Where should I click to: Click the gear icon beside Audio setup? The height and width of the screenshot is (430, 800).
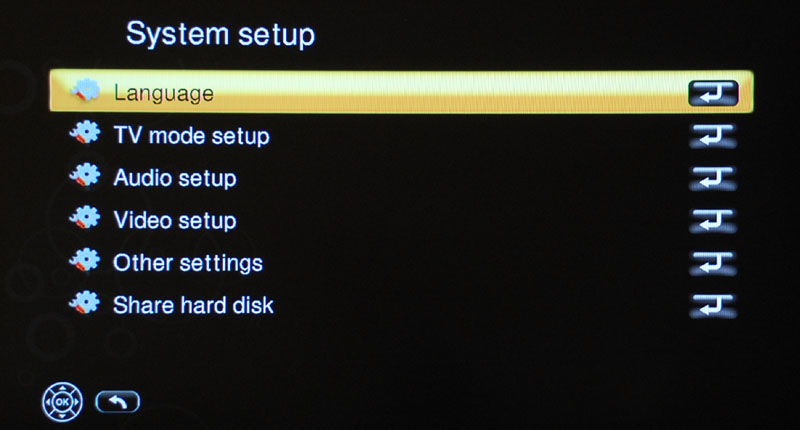[85, 176]
